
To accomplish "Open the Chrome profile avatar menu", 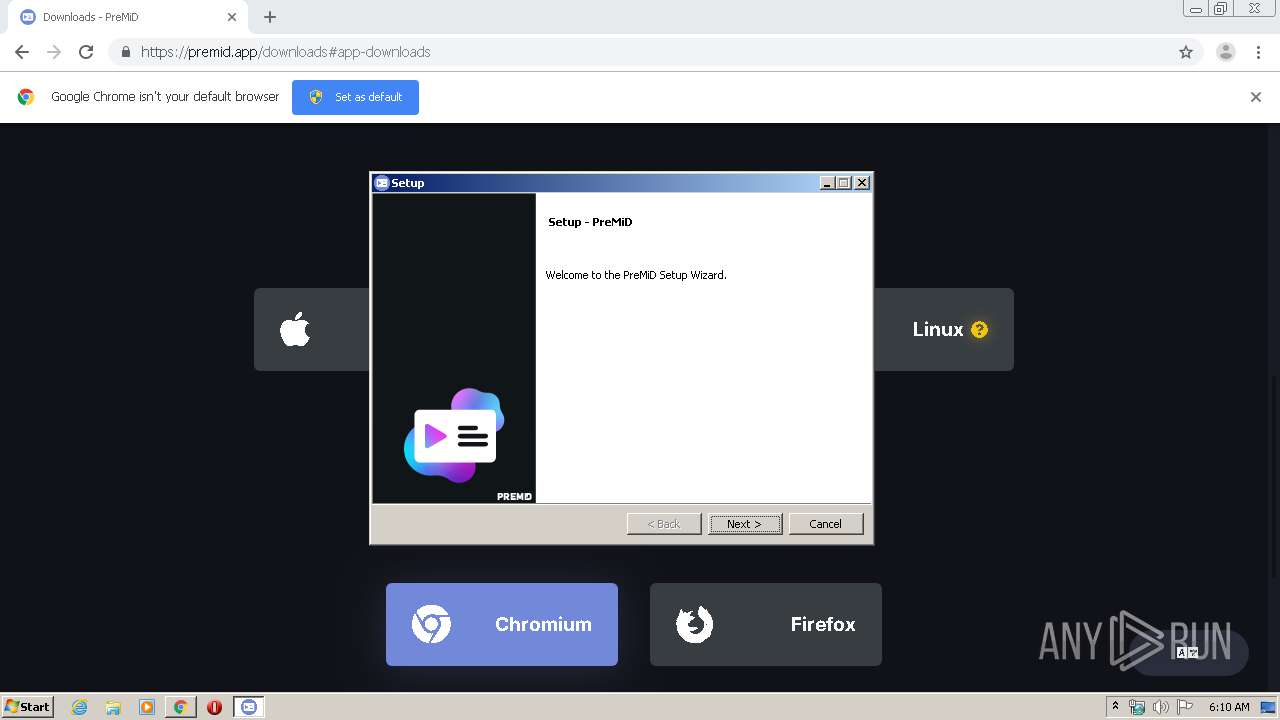I will click(x=1226, y=52).
